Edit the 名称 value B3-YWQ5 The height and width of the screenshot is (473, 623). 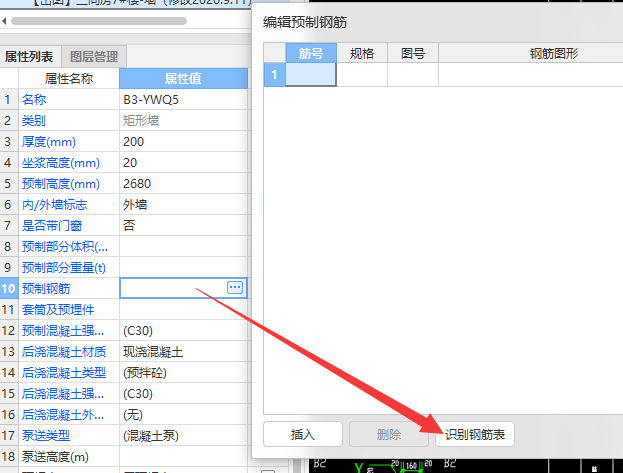click(x=182, y=100)
